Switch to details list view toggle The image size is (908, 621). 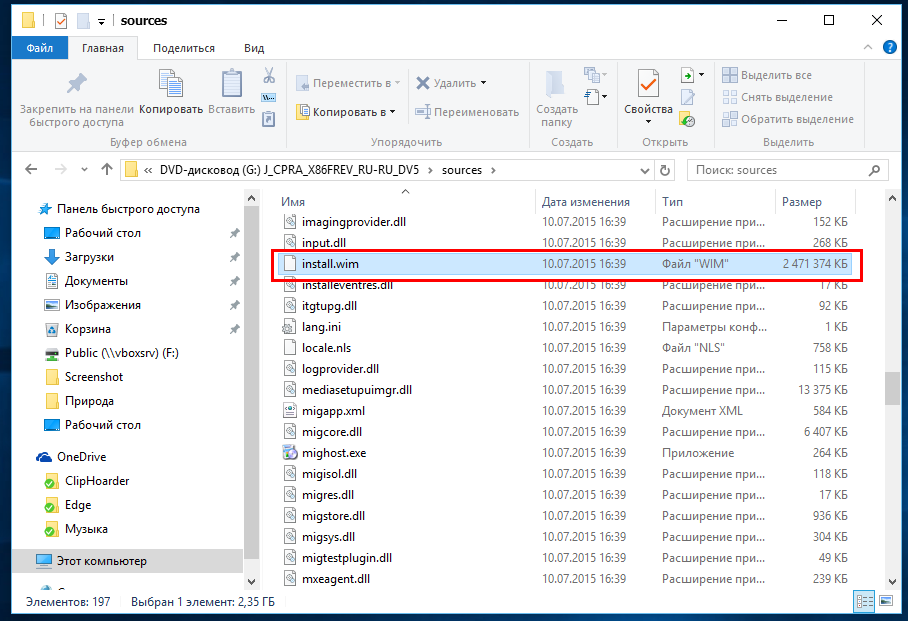click(864, 601)
